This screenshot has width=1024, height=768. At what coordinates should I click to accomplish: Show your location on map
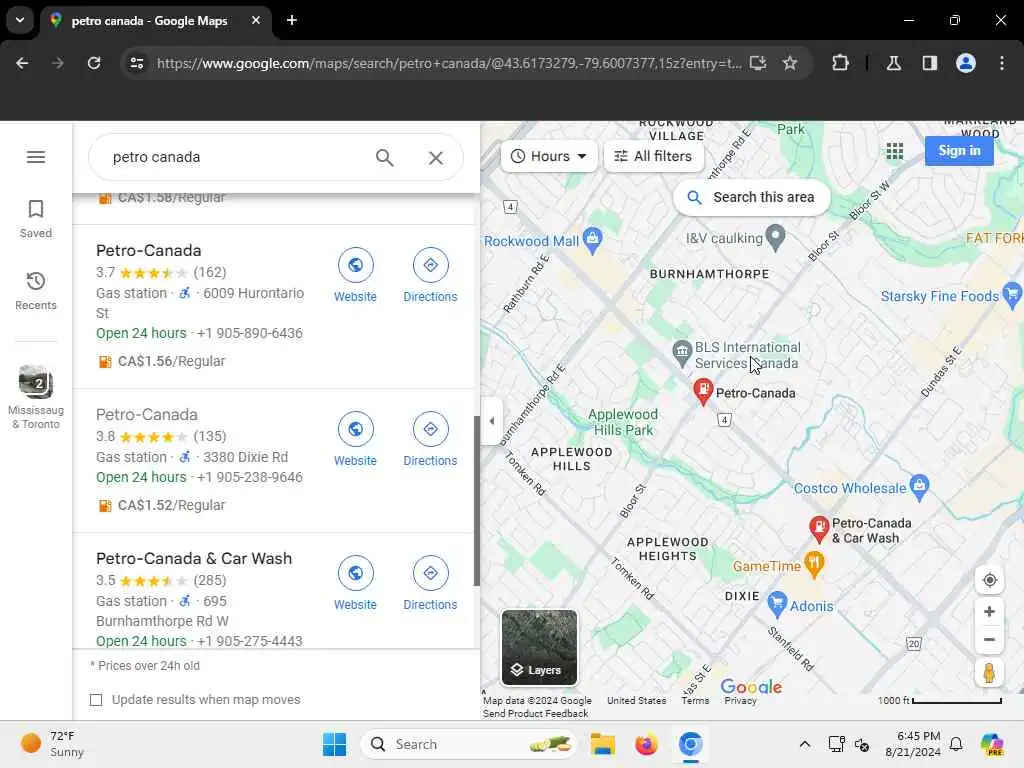989,580
